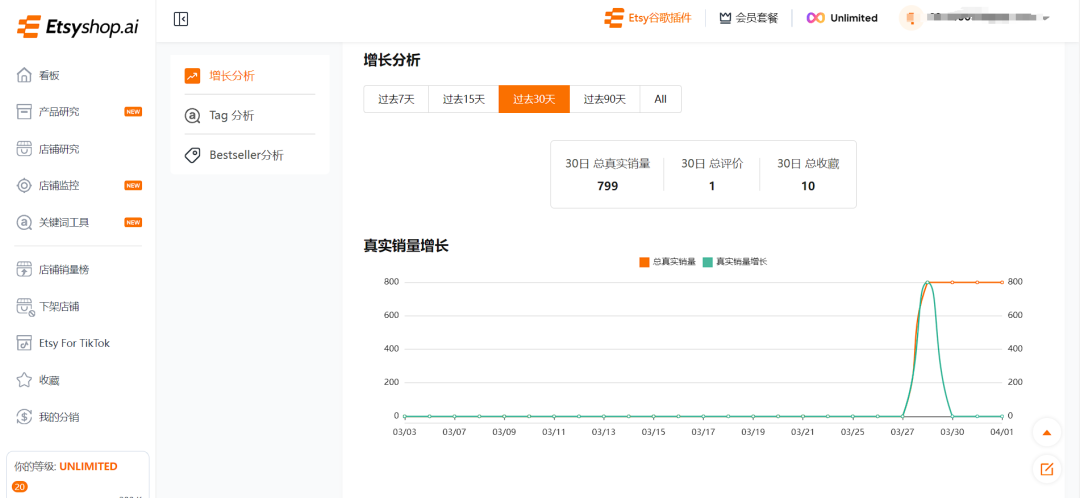Open Etsy For TikTok link text

pos(74,343)
